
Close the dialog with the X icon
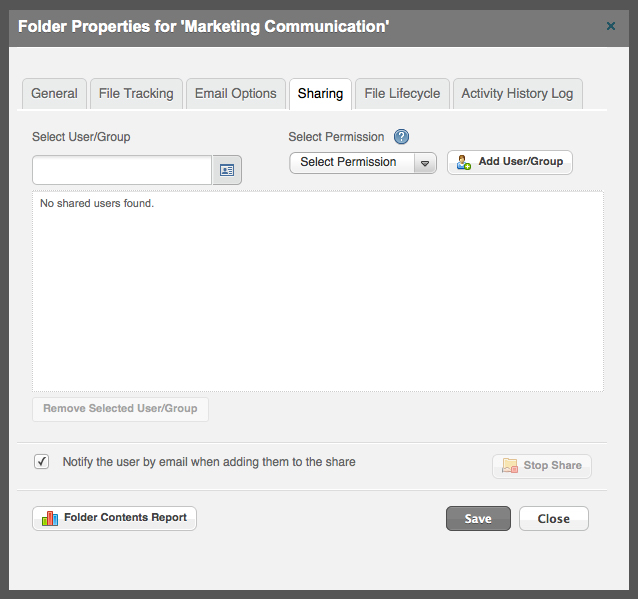click(x=611, y=26)
